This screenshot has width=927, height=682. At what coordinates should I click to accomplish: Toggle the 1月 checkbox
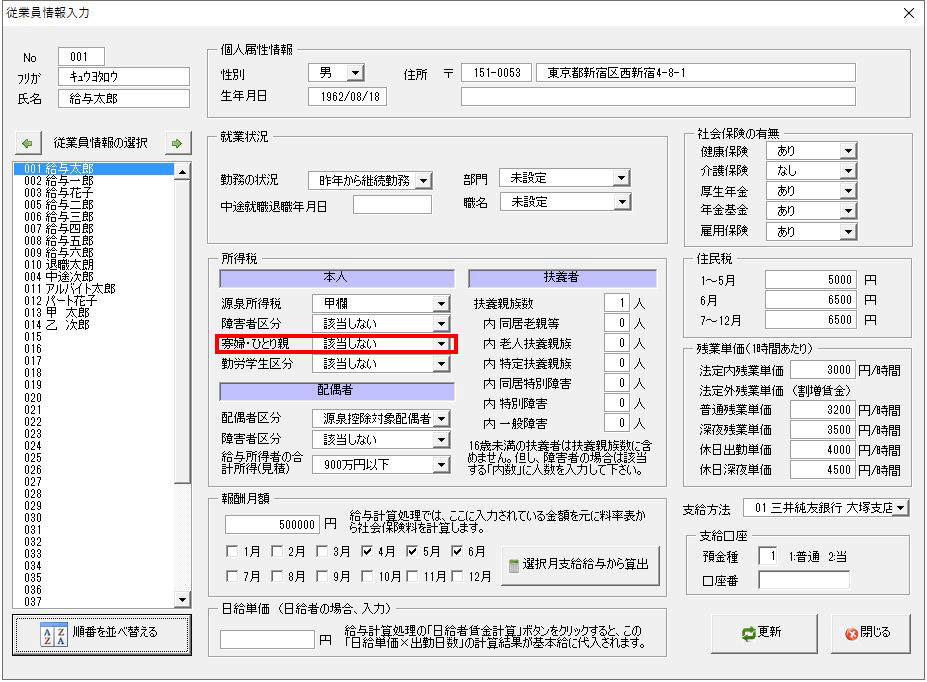pyautogui.click(x=232, y=551)
